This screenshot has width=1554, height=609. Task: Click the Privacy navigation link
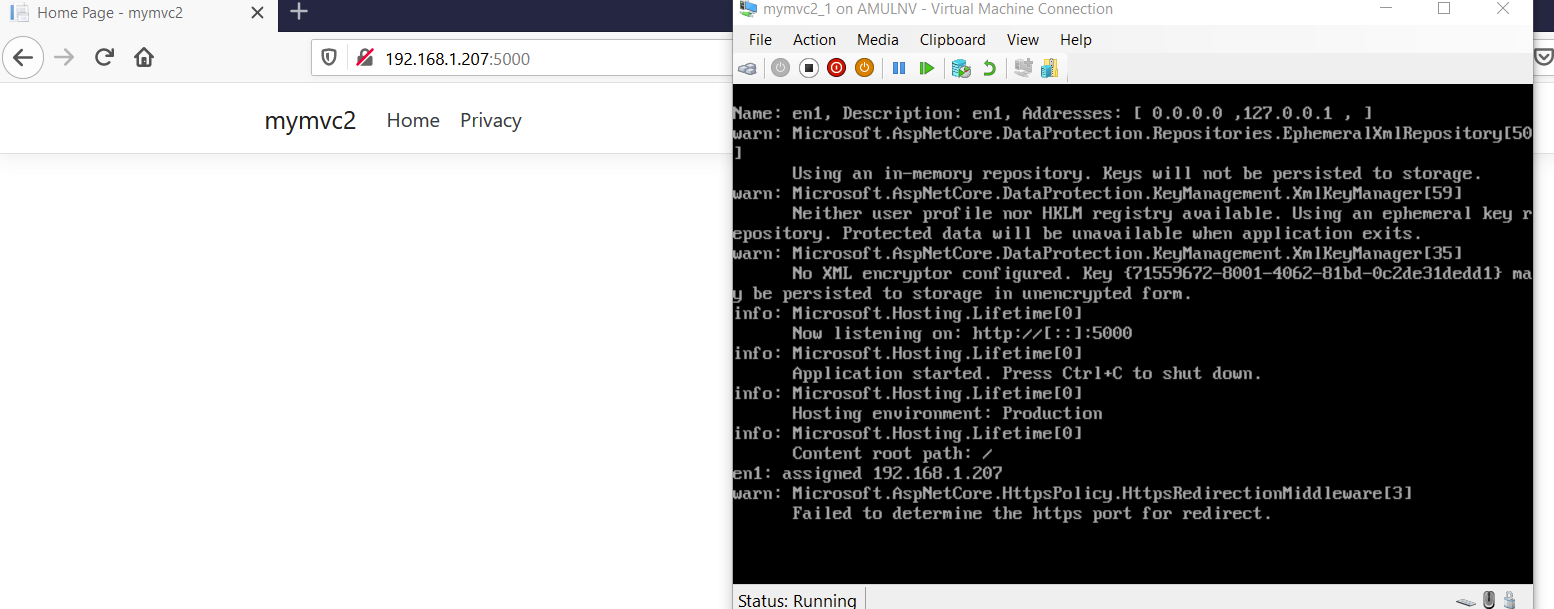(491, 120)
